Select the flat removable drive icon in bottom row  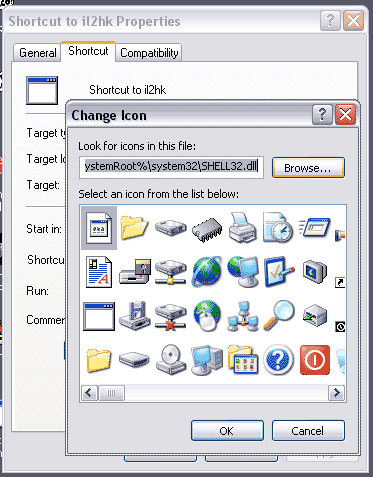click(134, 360)
